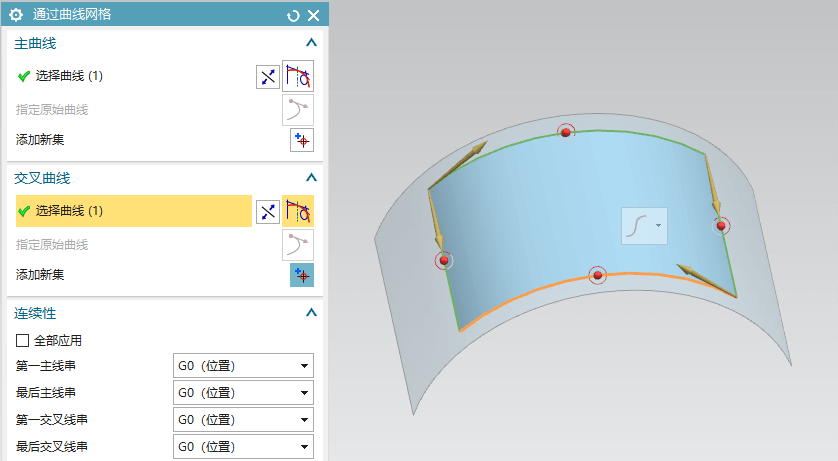Collapse the 主曲线 section
Image resolution: width=838 pixels, height=461 pixels.
[311, 43]
